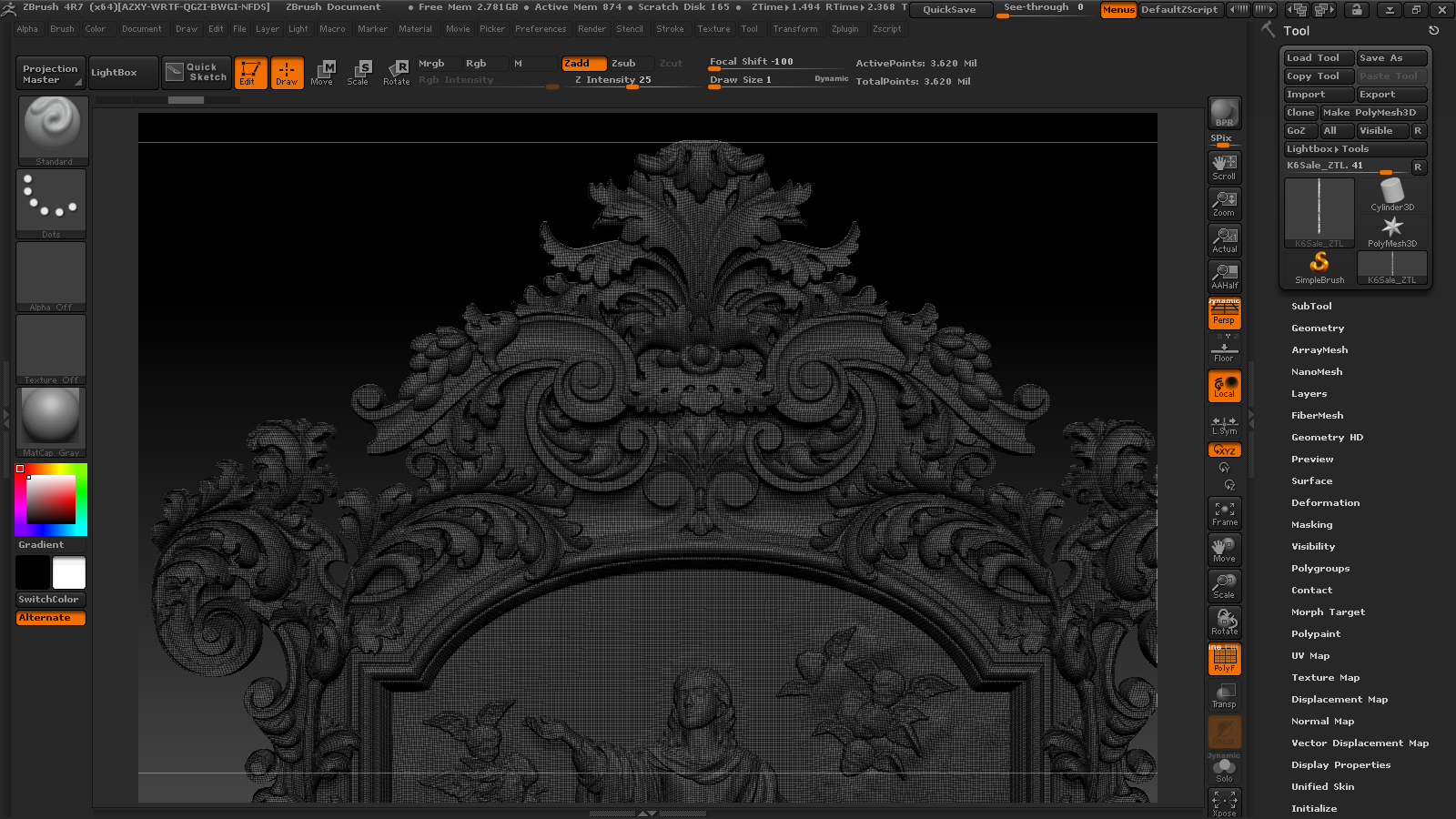This screenshot has width=1456, height=819.
Task: Select the Scroll canvas icon
Action: (1224, 167)
